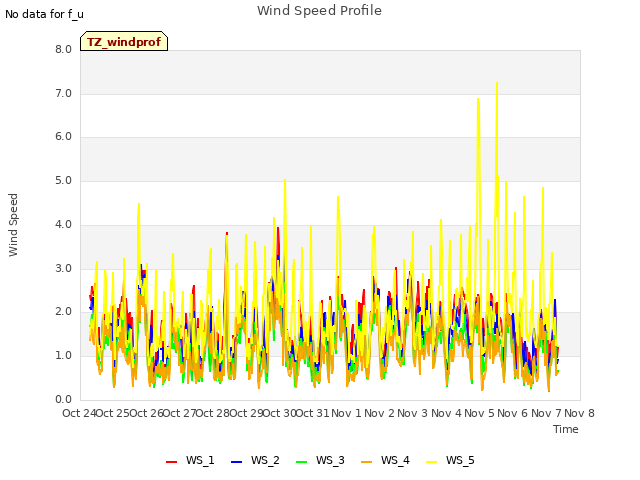Toggle WS_4 series in the legend
640x480 pixels.
tap(385, 460)
